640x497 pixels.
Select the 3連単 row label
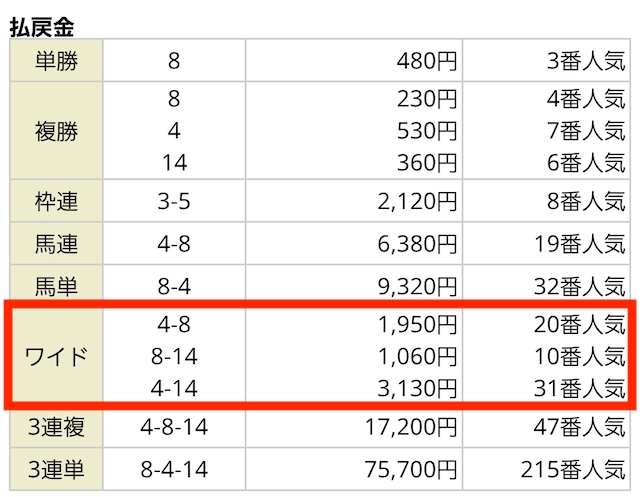56,469
